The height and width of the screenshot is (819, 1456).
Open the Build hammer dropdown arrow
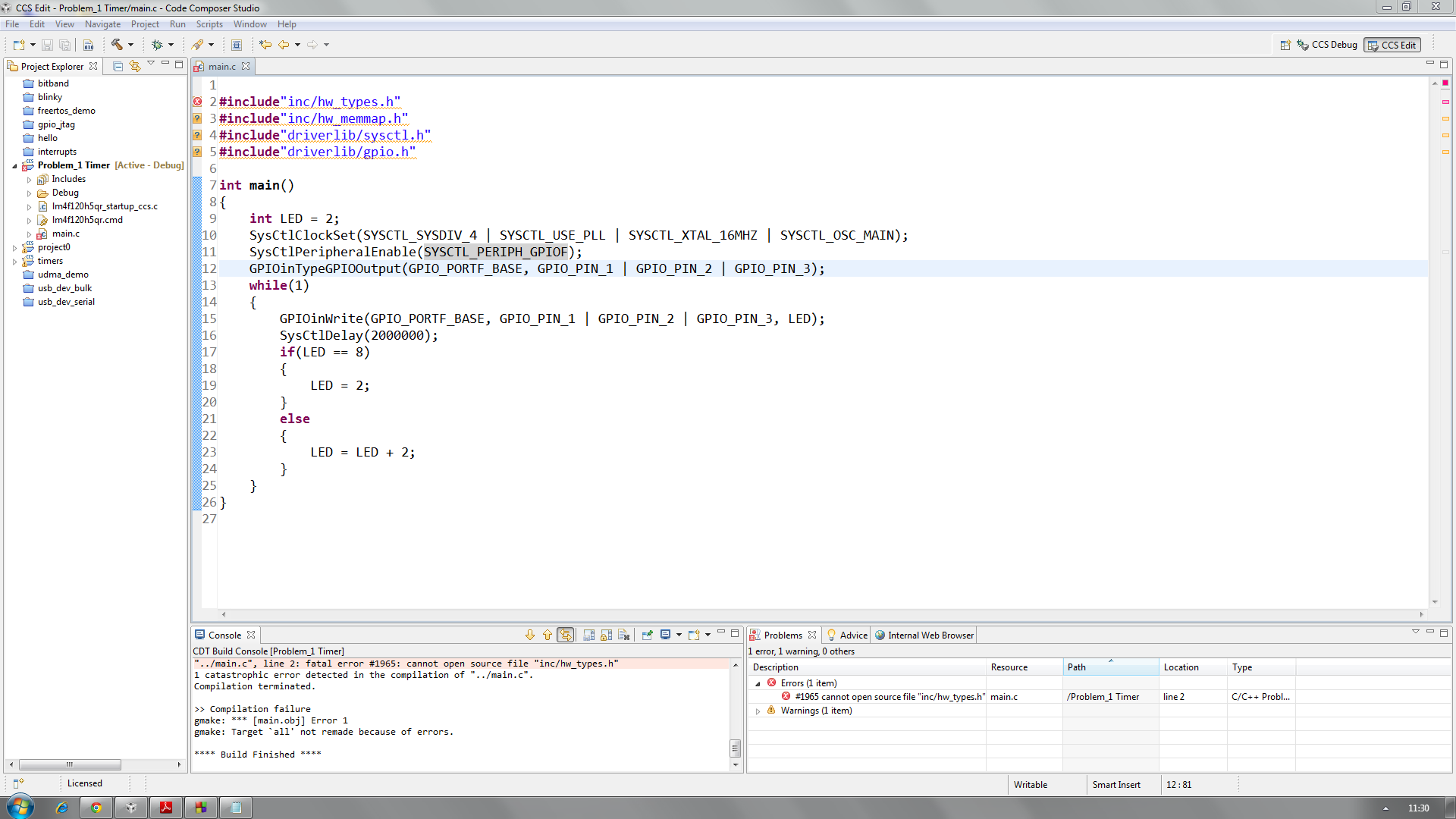[130, 45]
